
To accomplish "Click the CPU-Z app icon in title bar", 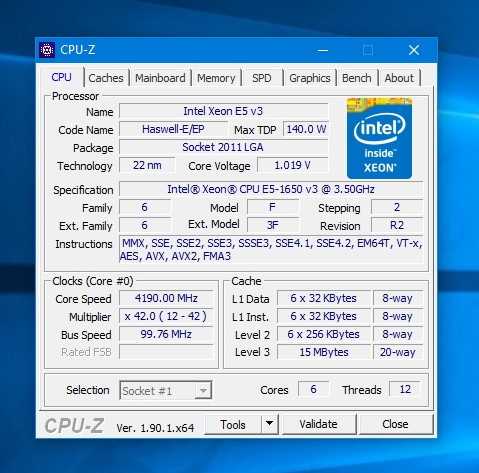I will [x=47, y=50].
